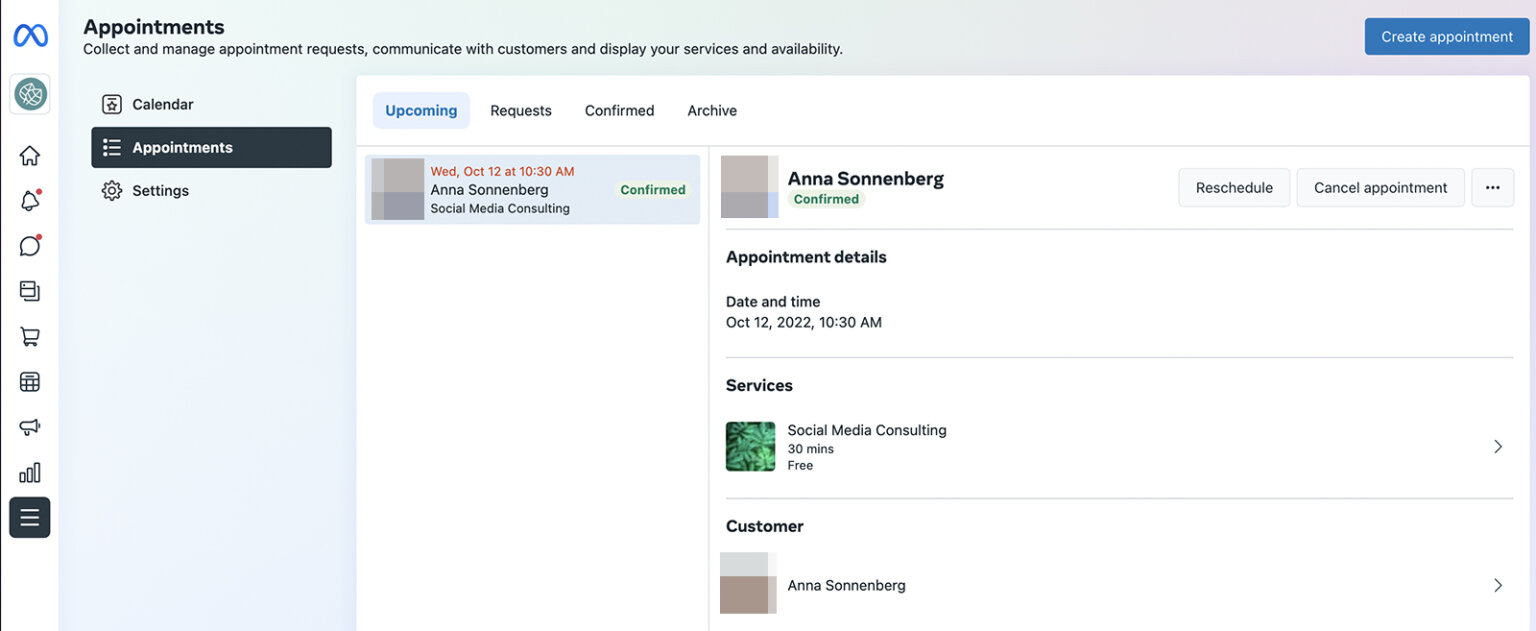The image size is (1536, 631).
Task: Open Calendar from the Appointments menu
Action: pos(162,103)
